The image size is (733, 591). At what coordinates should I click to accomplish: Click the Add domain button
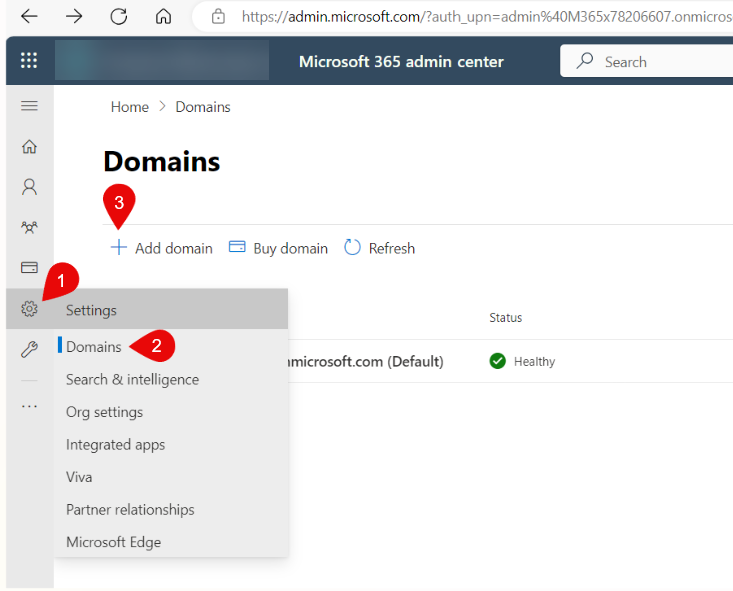161,248
